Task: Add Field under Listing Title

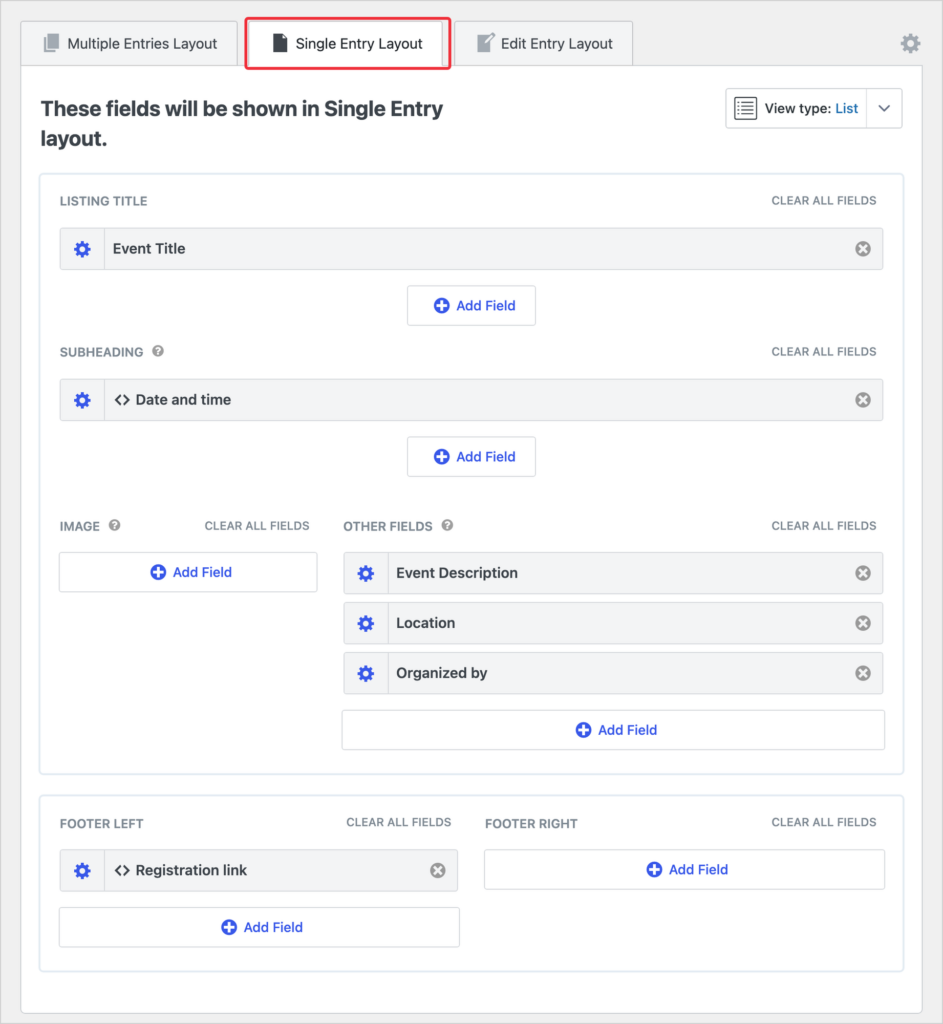Action: pyautogui.click(x=472, y=306)
